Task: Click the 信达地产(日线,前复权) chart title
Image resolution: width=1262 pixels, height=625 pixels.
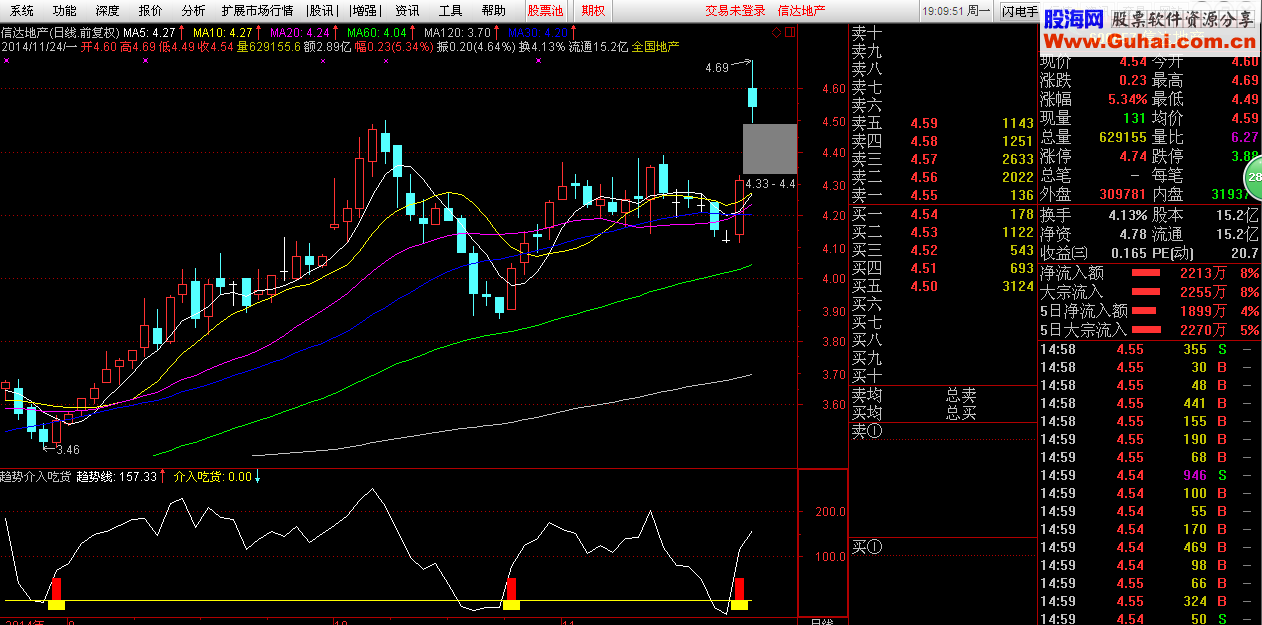Action: [x=60, y=32]
